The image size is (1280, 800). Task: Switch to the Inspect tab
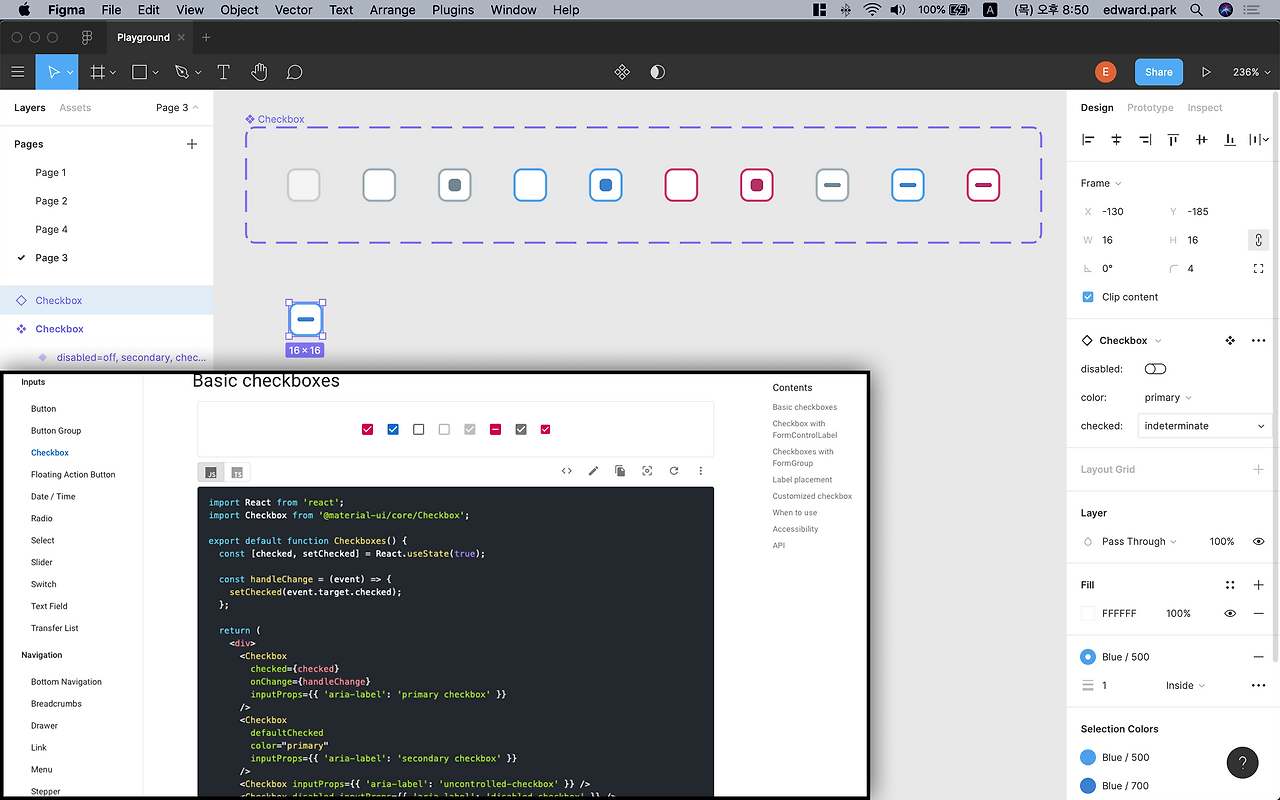(1205, 108)
